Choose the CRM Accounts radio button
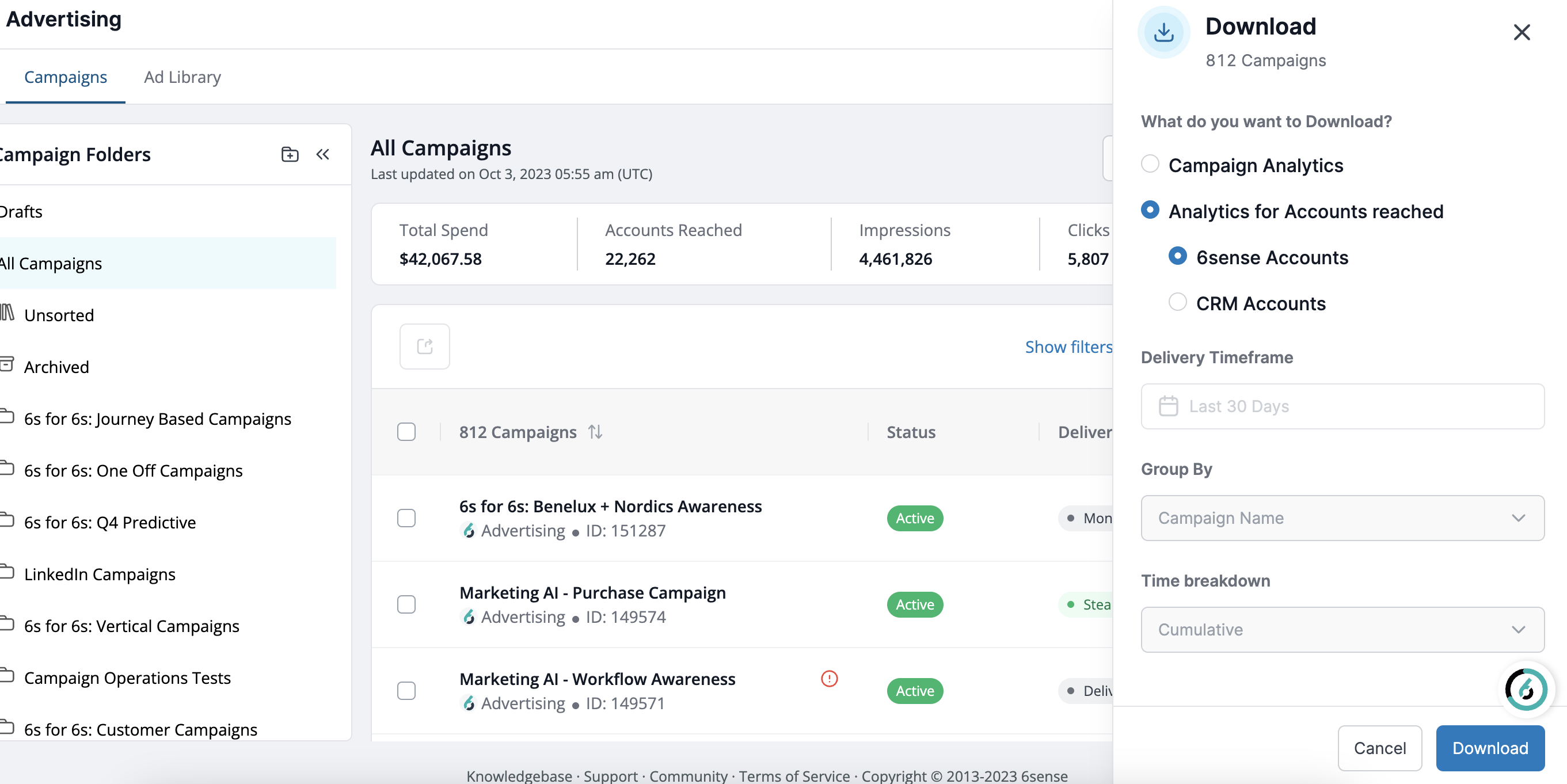Image resolution: width=1567 pixels, height=784 pixels. point(1178,302)
